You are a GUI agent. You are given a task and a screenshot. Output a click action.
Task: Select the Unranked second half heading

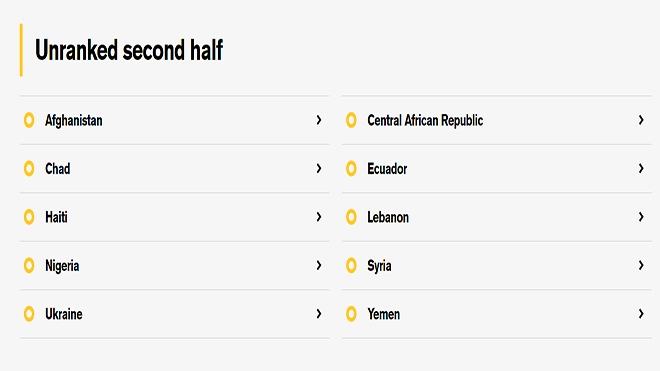[x=129, y=50]
